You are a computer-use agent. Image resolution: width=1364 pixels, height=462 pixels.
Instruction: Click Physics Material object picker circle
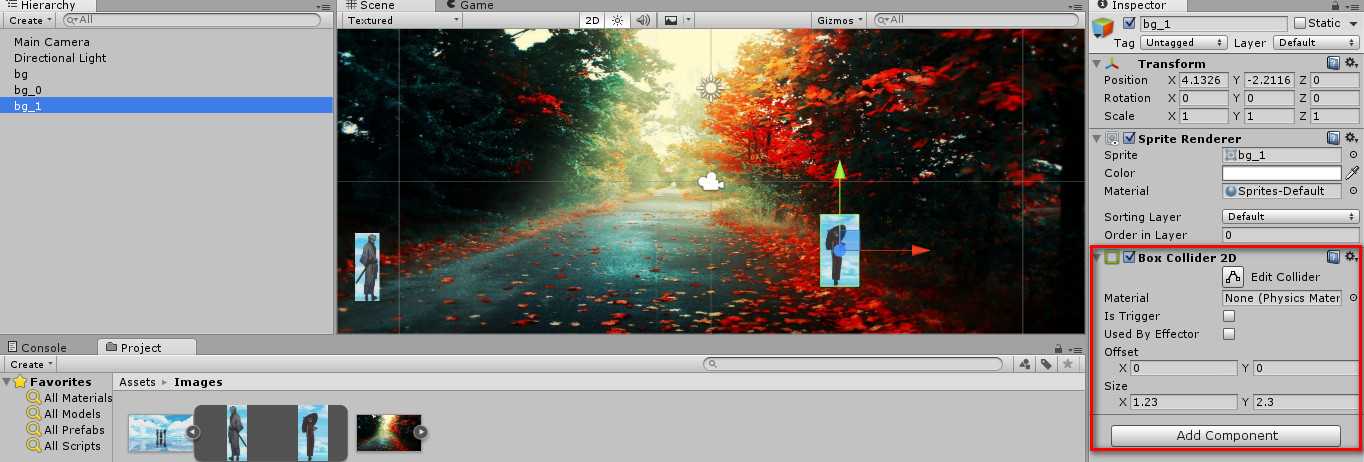(1353, 298)
